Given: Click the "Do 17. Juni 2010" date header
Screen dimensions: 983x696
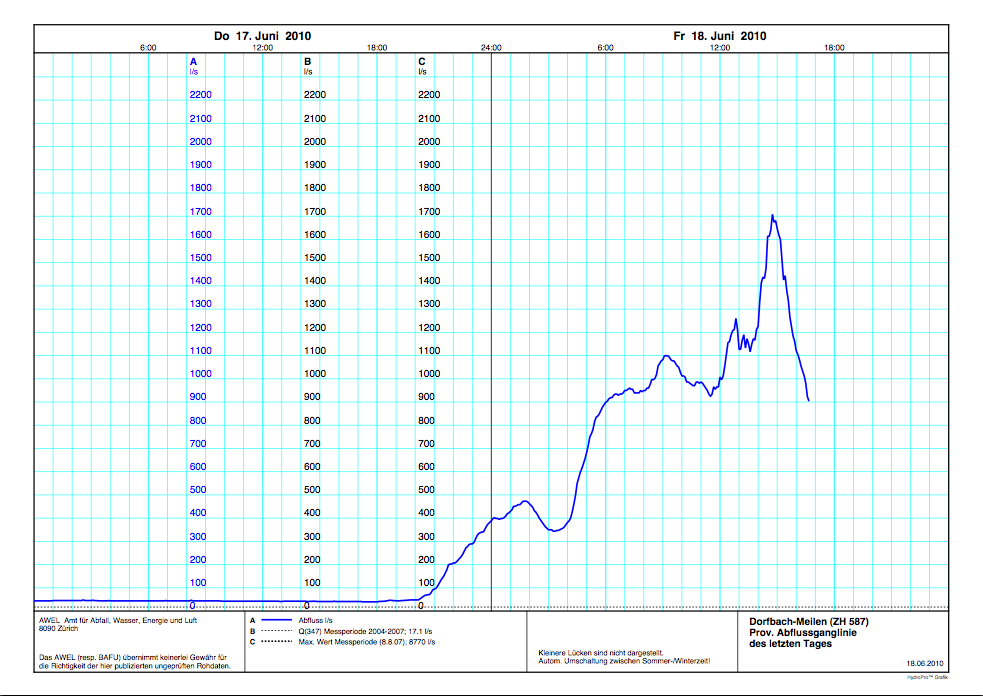Looking at the screenshot, I should (x=262, y=36).
